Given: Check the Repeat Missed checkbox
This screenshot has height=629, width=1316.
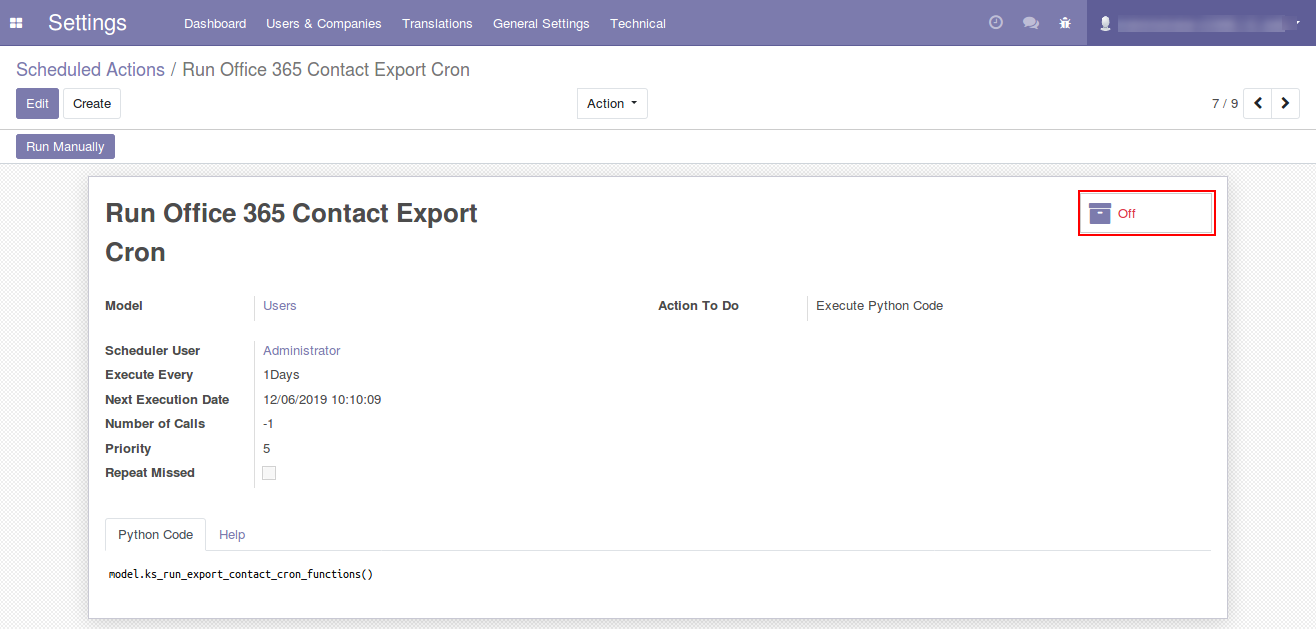Looking at the screenshot, I should pyautogui.click(x=269, y=473).
